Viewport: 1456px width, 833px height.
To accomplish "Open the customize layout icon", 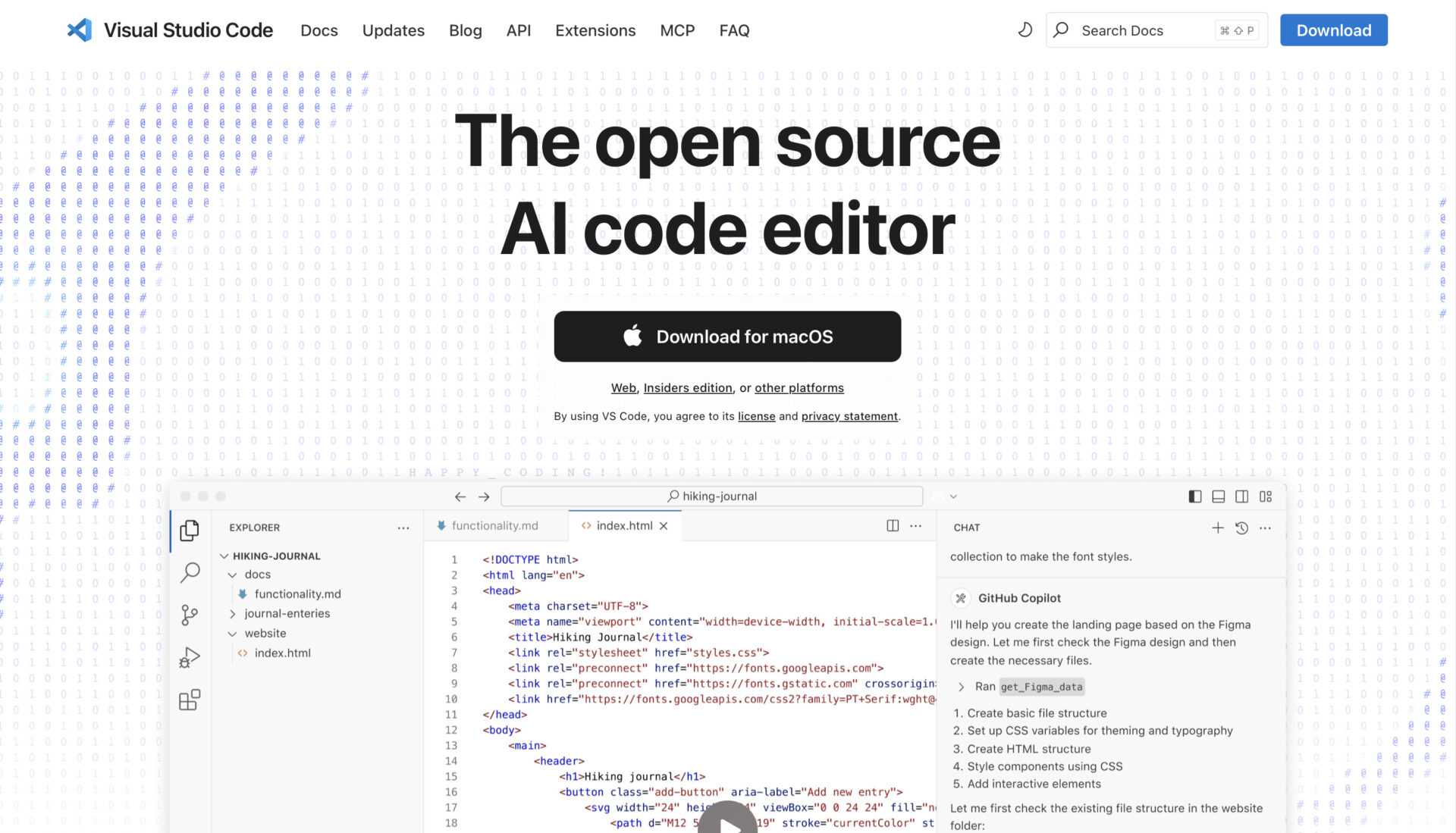I will (x=1265, y=496).
